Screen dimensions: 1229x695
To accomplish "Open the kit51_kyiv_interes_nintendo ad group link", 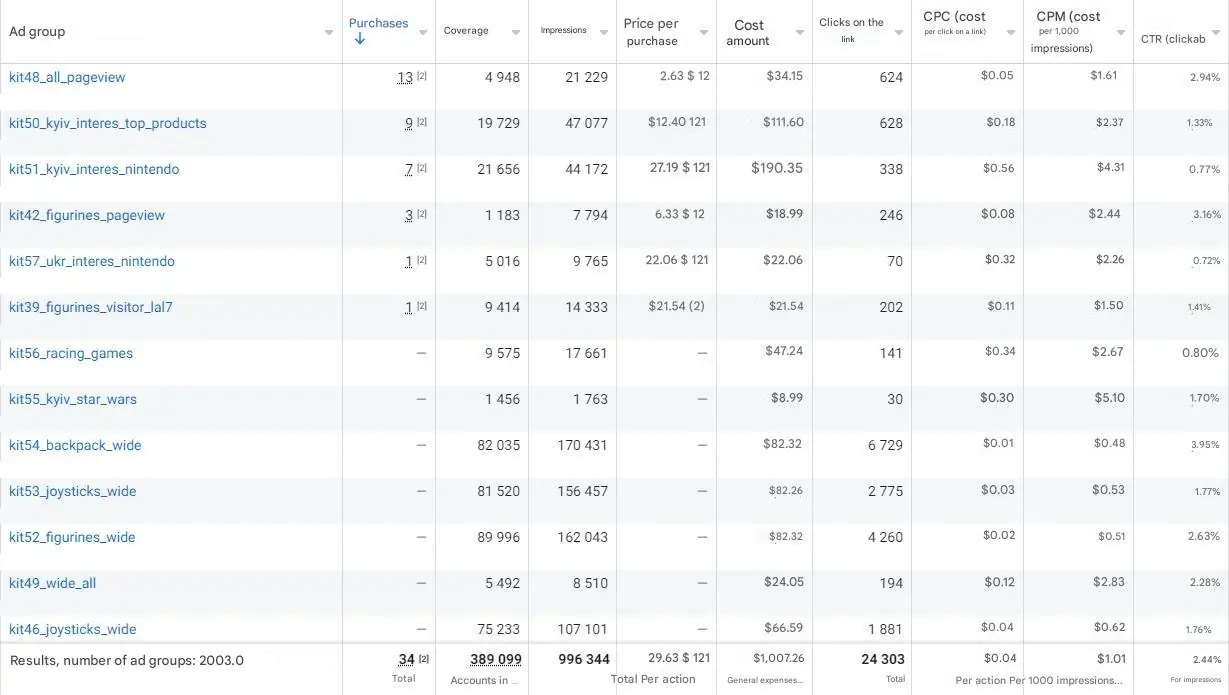I will coord(94,169).
